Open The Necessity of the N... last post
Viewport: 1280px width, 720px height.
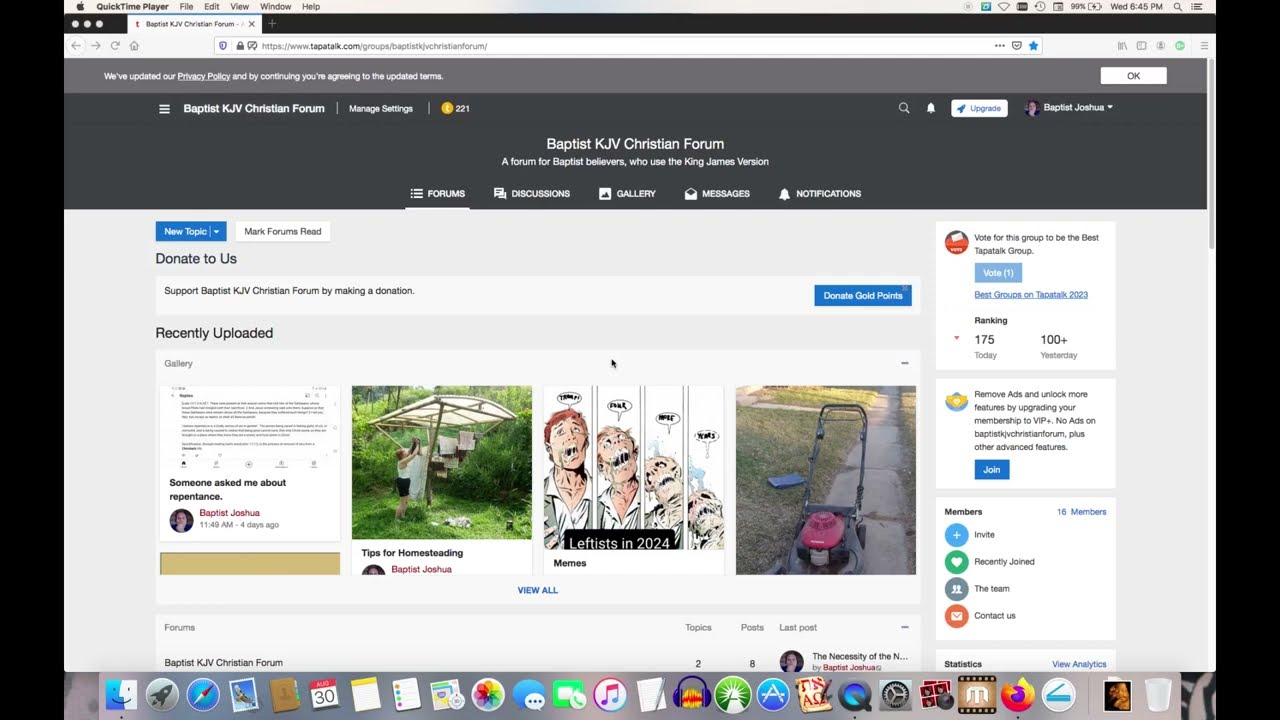click(x=860, y=657)
